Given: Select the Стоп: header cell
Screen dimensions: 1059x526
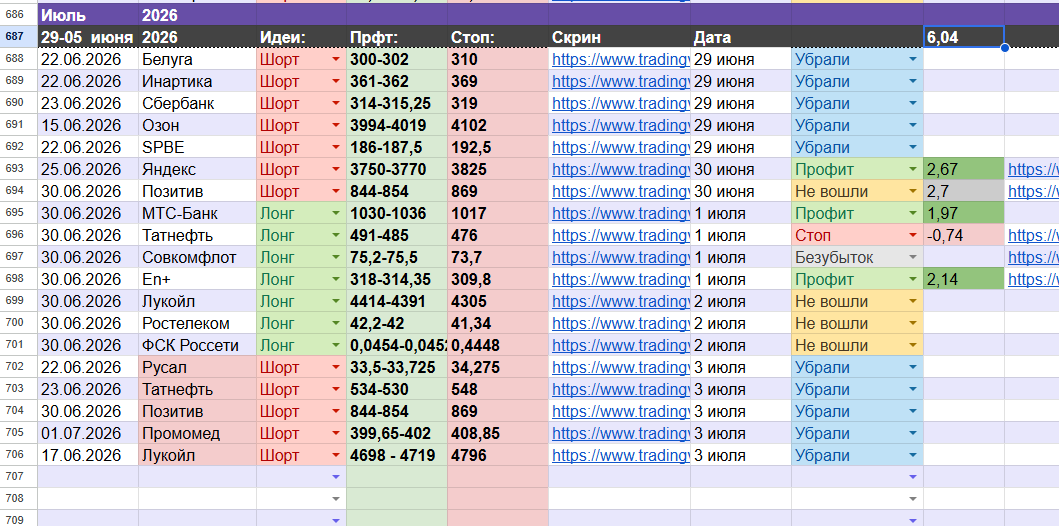Looking at the screenshot, I should 498,37.
